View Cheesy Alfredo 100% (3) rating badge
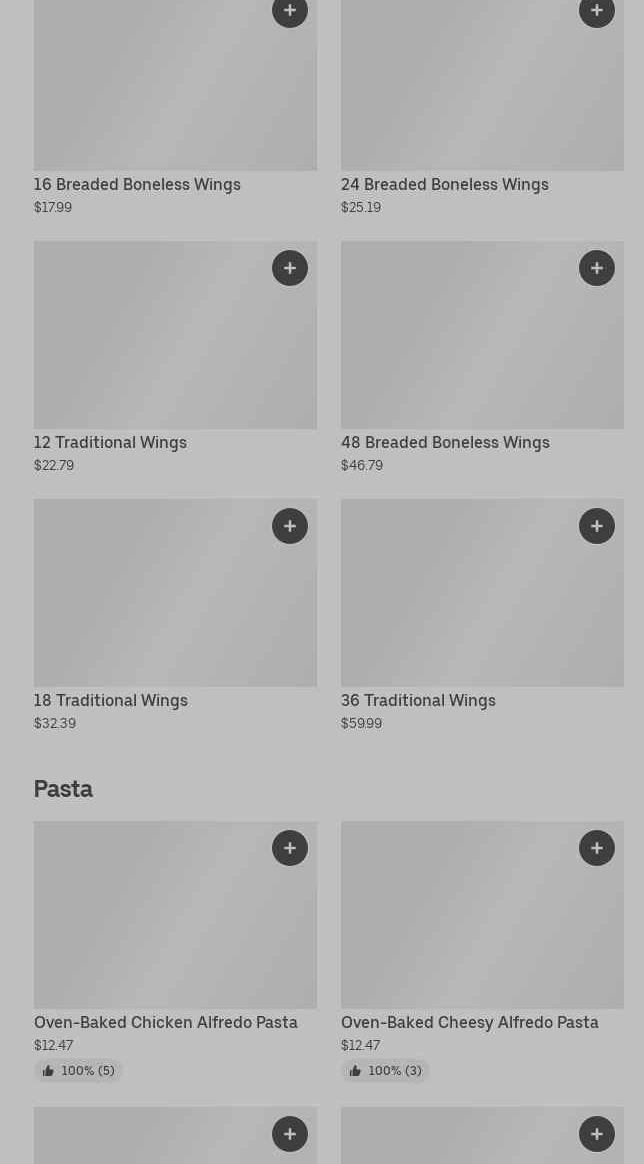Screen dimensions: 644x1164 coord(385,1071)
